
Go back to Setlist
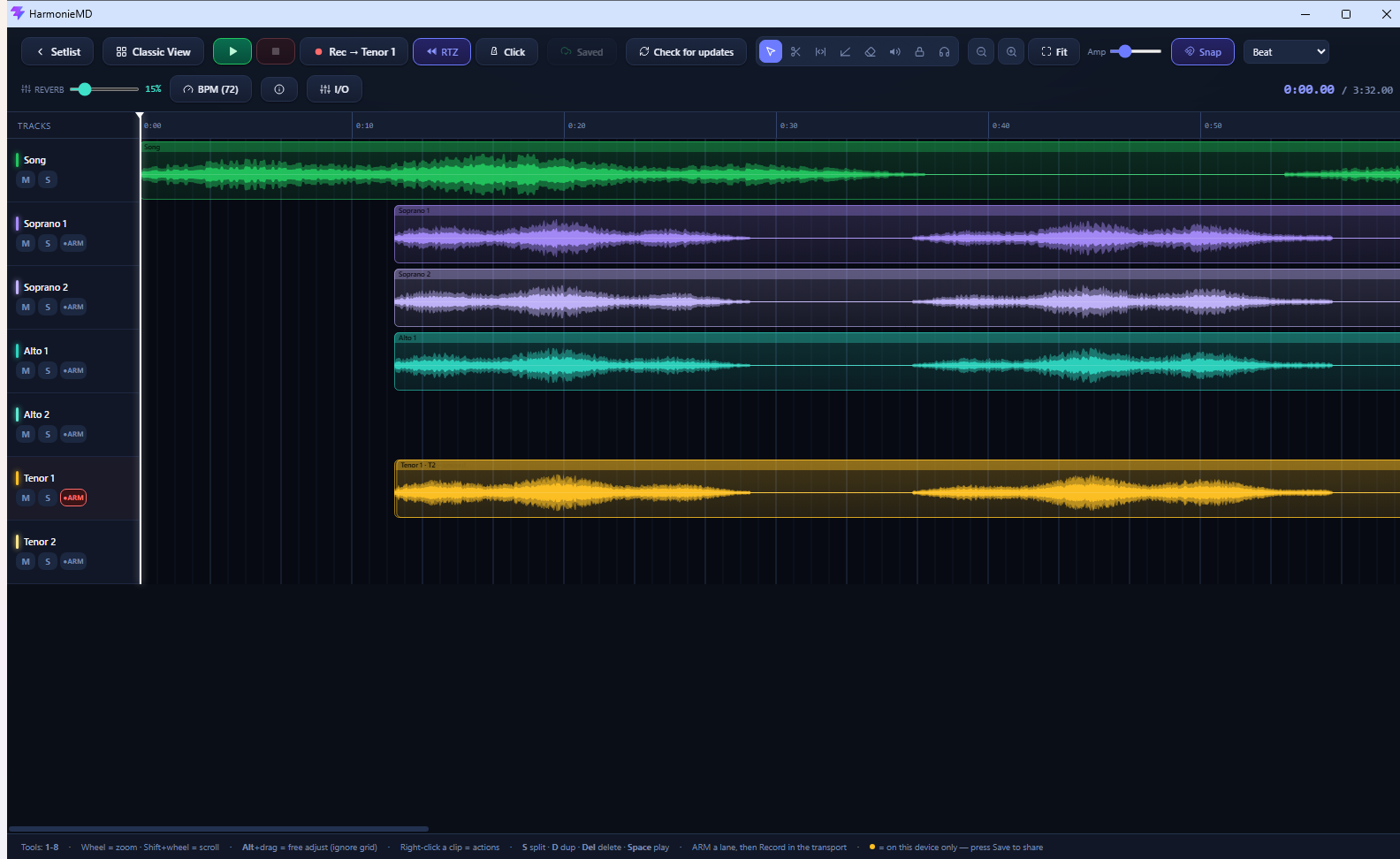point(57,51)
